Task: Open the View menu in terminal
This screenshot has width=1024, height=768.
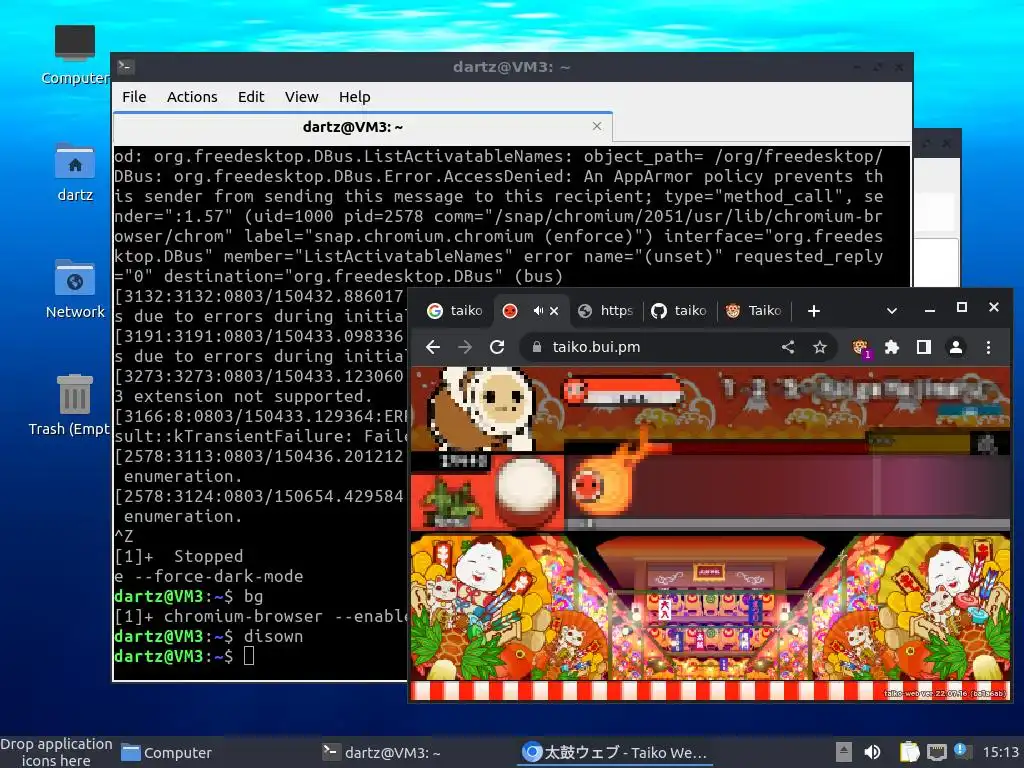Action: 301,97
